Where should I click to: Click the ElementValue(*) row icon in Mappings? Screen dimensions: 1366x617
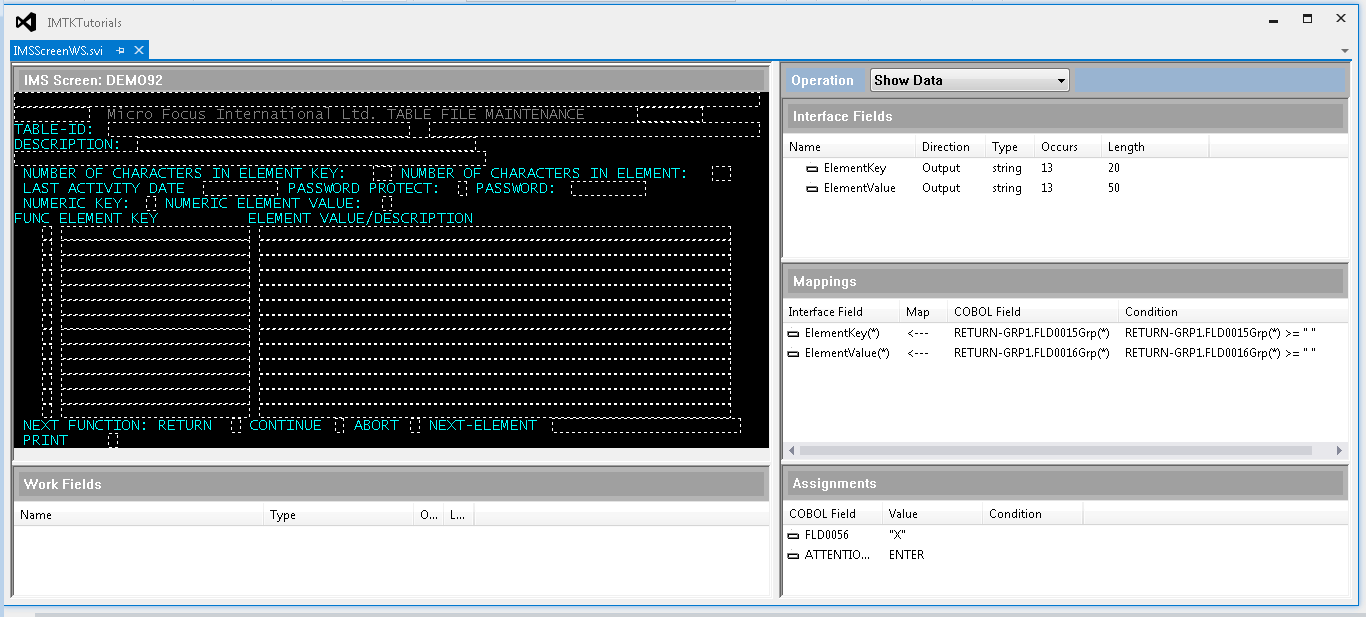[x=791, y=353]
